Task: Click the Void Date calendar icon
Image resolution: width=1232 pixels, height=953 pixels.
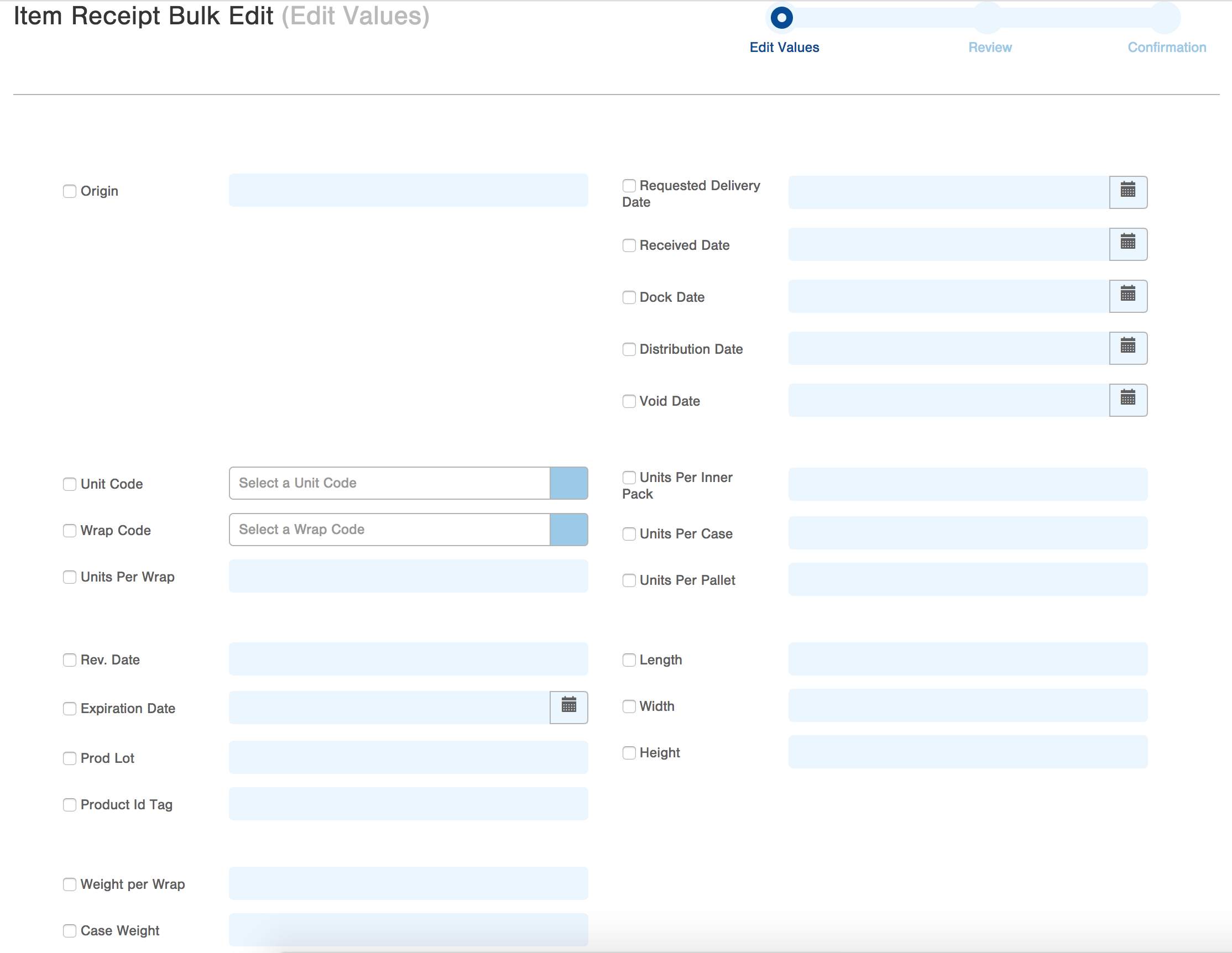Action: click(x=1127, y=400)
